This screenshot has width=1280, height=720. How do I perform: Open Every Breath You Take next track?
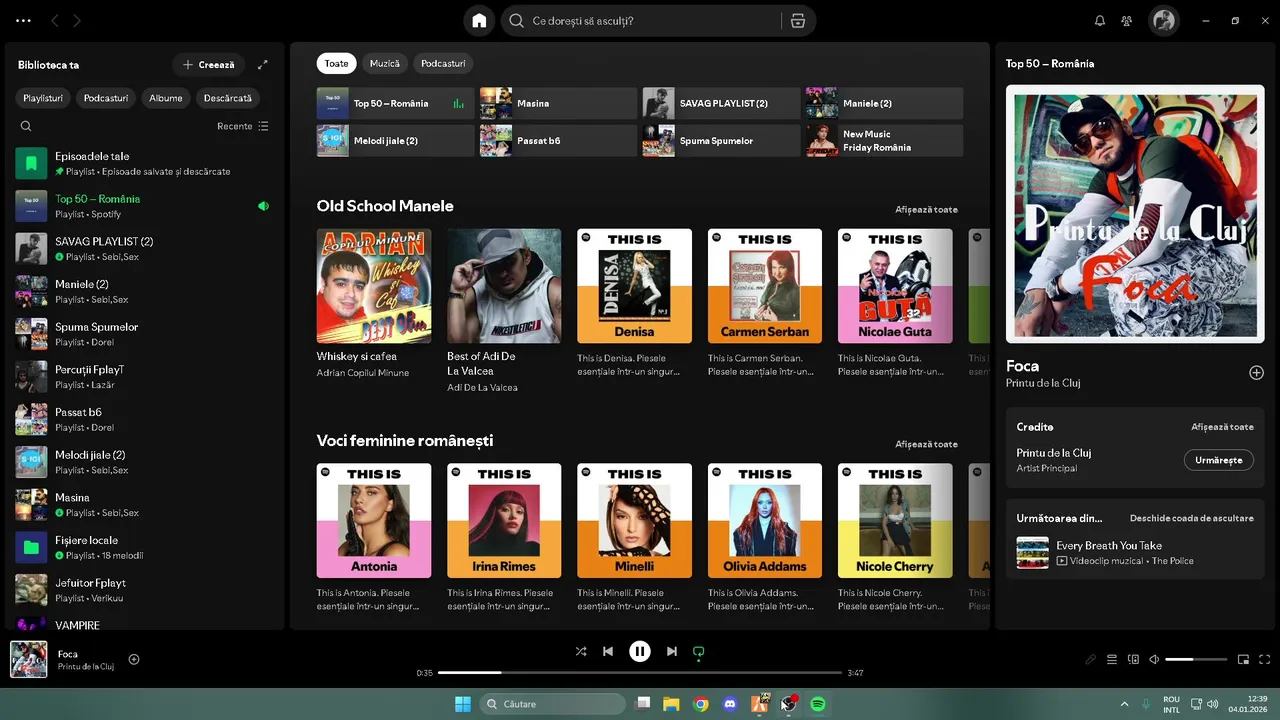[1135, 553]
